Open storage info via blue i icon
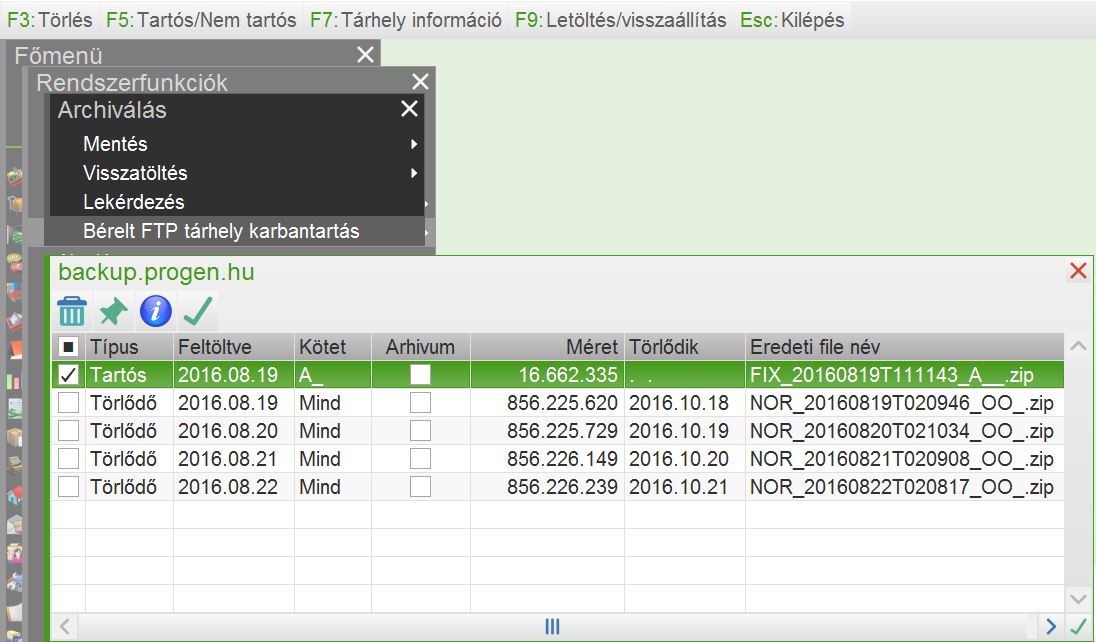Screen dimensions: 1096x642 pos(156,311)
